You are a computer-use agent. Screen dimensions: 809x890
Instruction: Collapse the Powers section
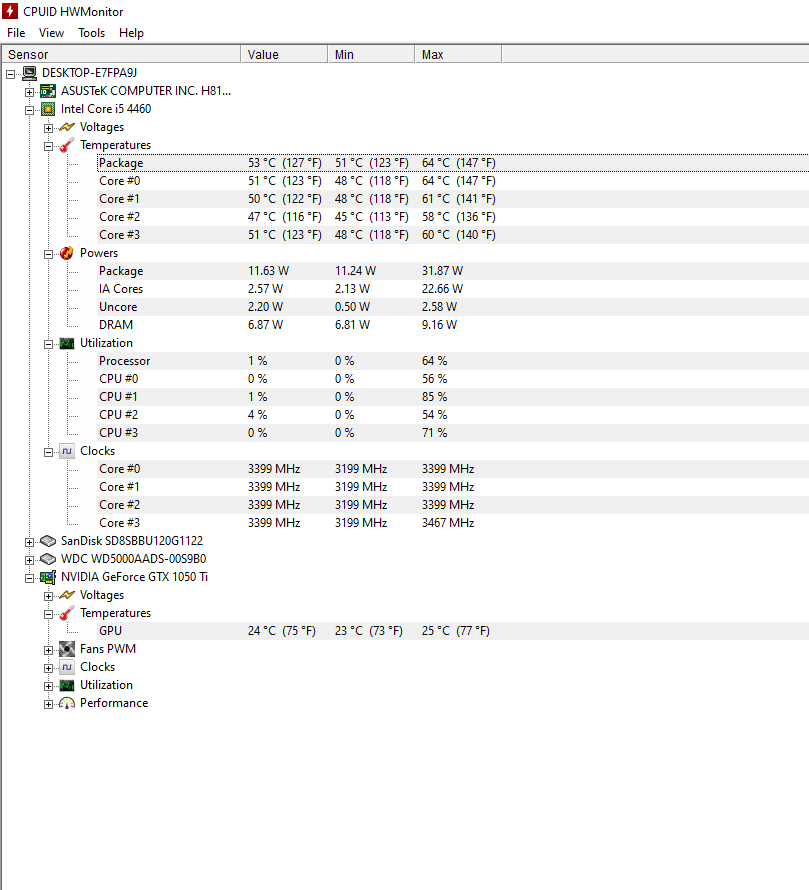[48, 254]
